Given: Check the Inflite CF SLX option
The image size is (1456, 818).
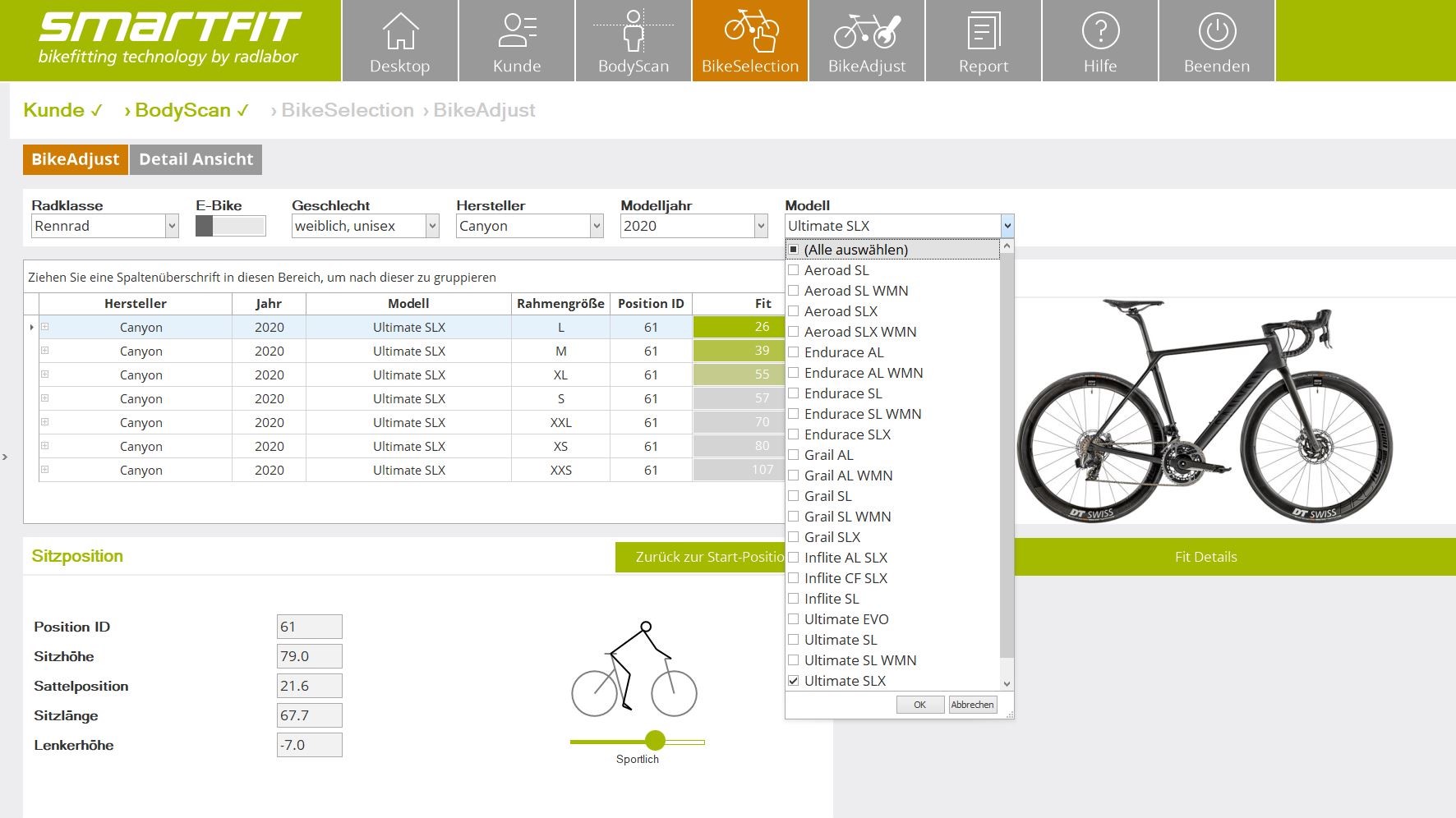Looking at the screenshot, I should pos(794,578).
